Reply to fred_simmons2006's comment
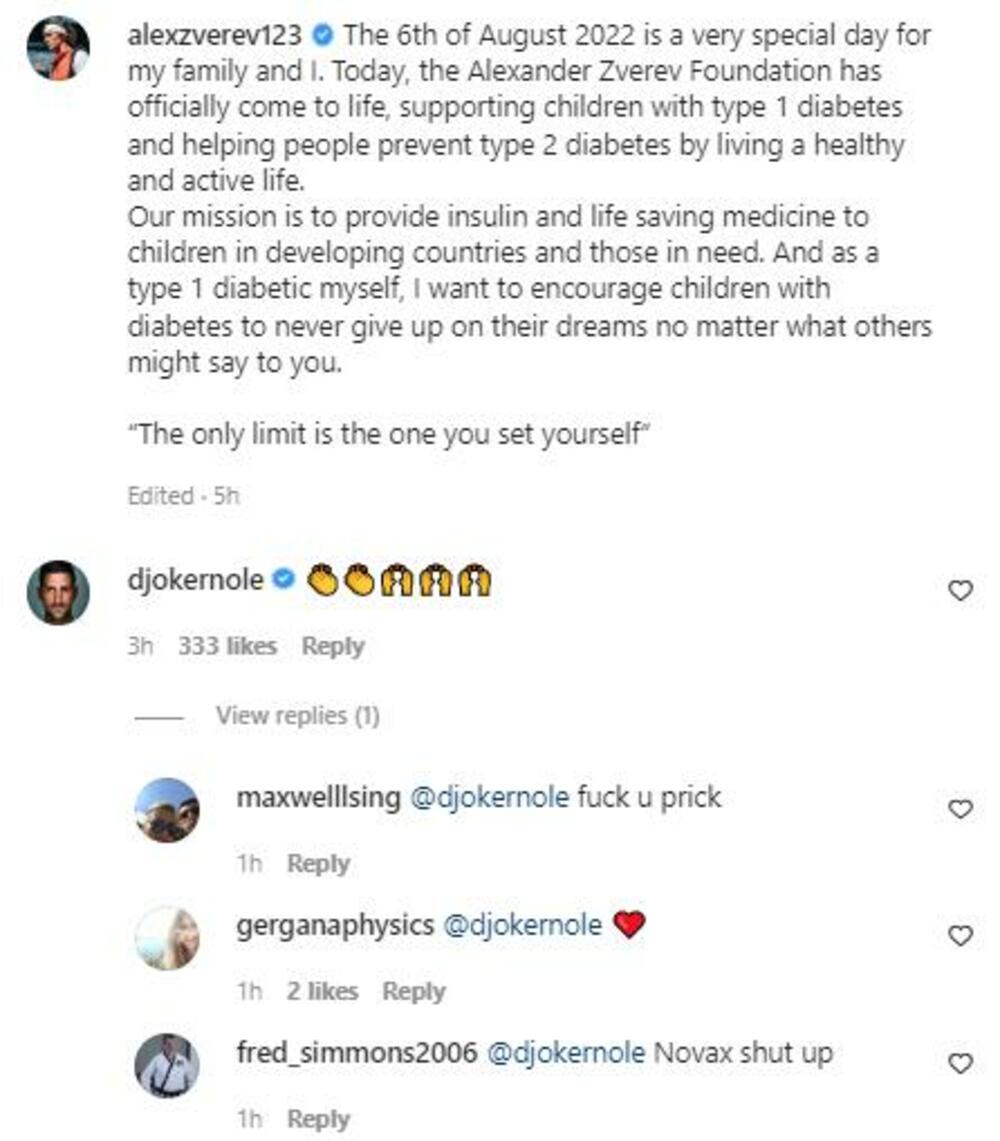Viewport: 1000px width, 1141px height. (x=317, y=1119)
